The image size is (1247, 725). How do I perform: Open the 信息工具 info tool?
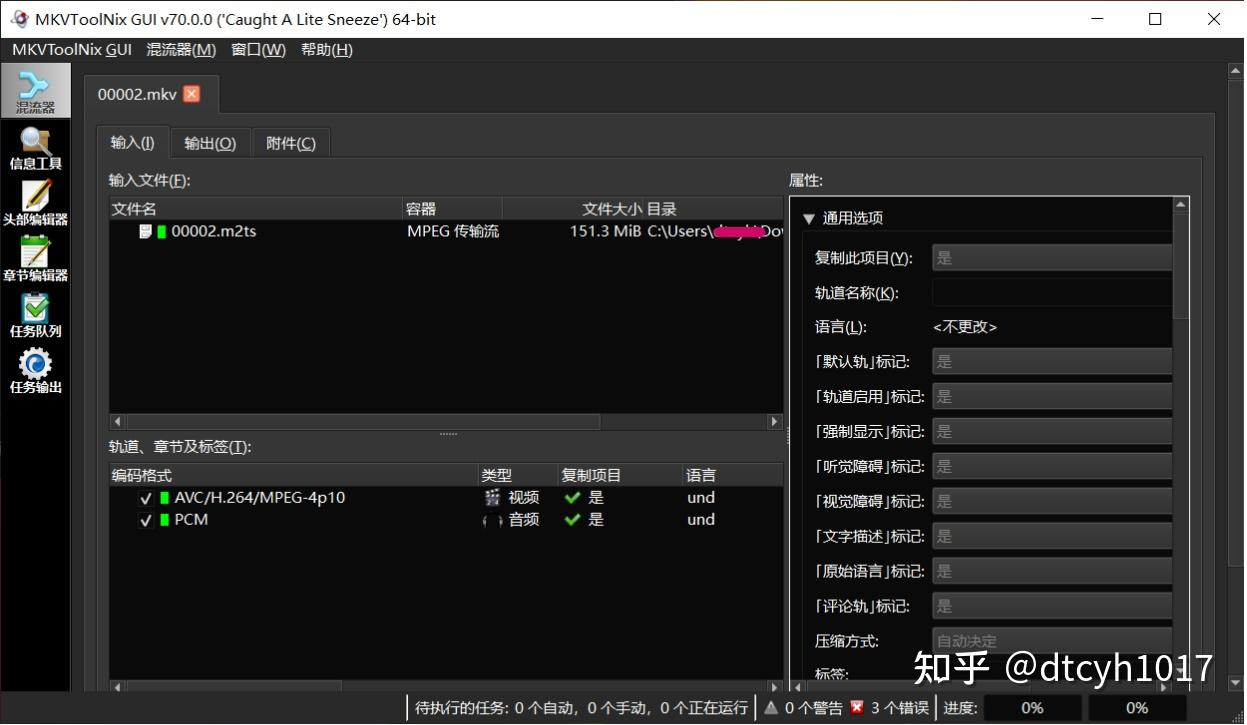(35, 149)
